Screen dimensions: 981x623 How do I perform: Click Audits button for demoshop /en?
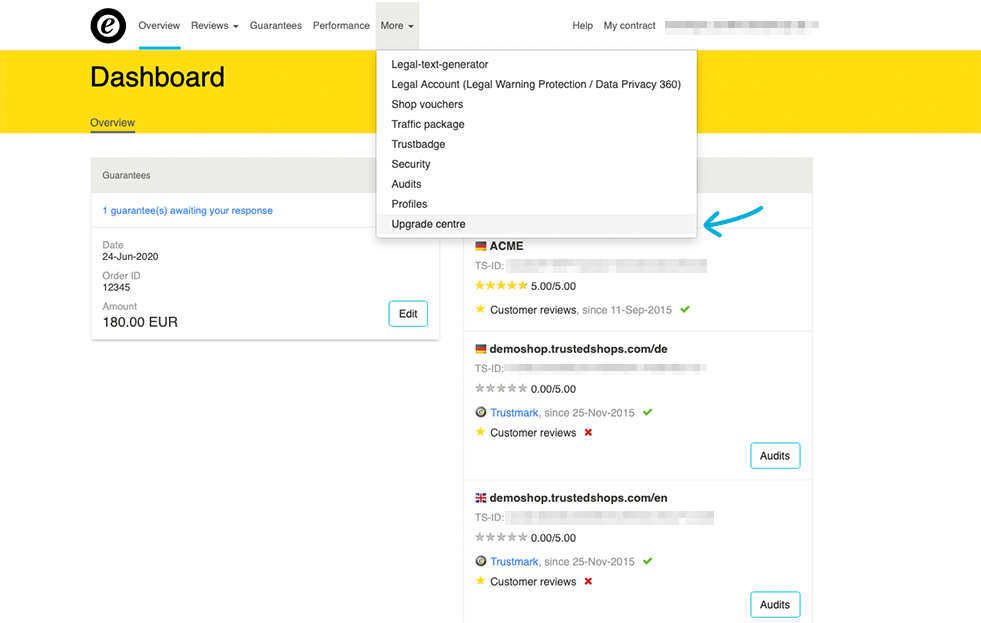775,605
